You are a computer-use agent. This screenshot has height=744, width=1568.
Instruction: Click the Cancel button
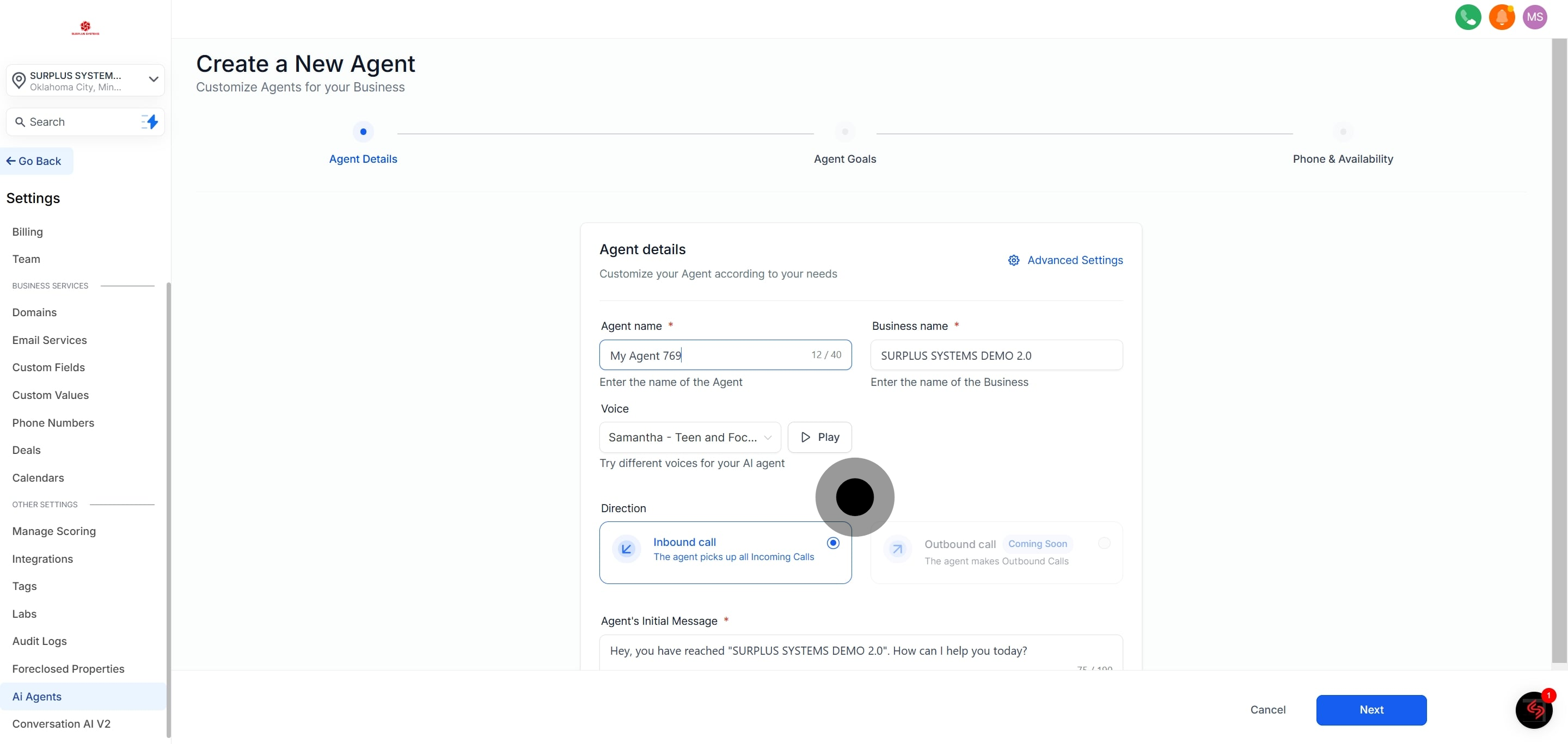click(1267, 709)
